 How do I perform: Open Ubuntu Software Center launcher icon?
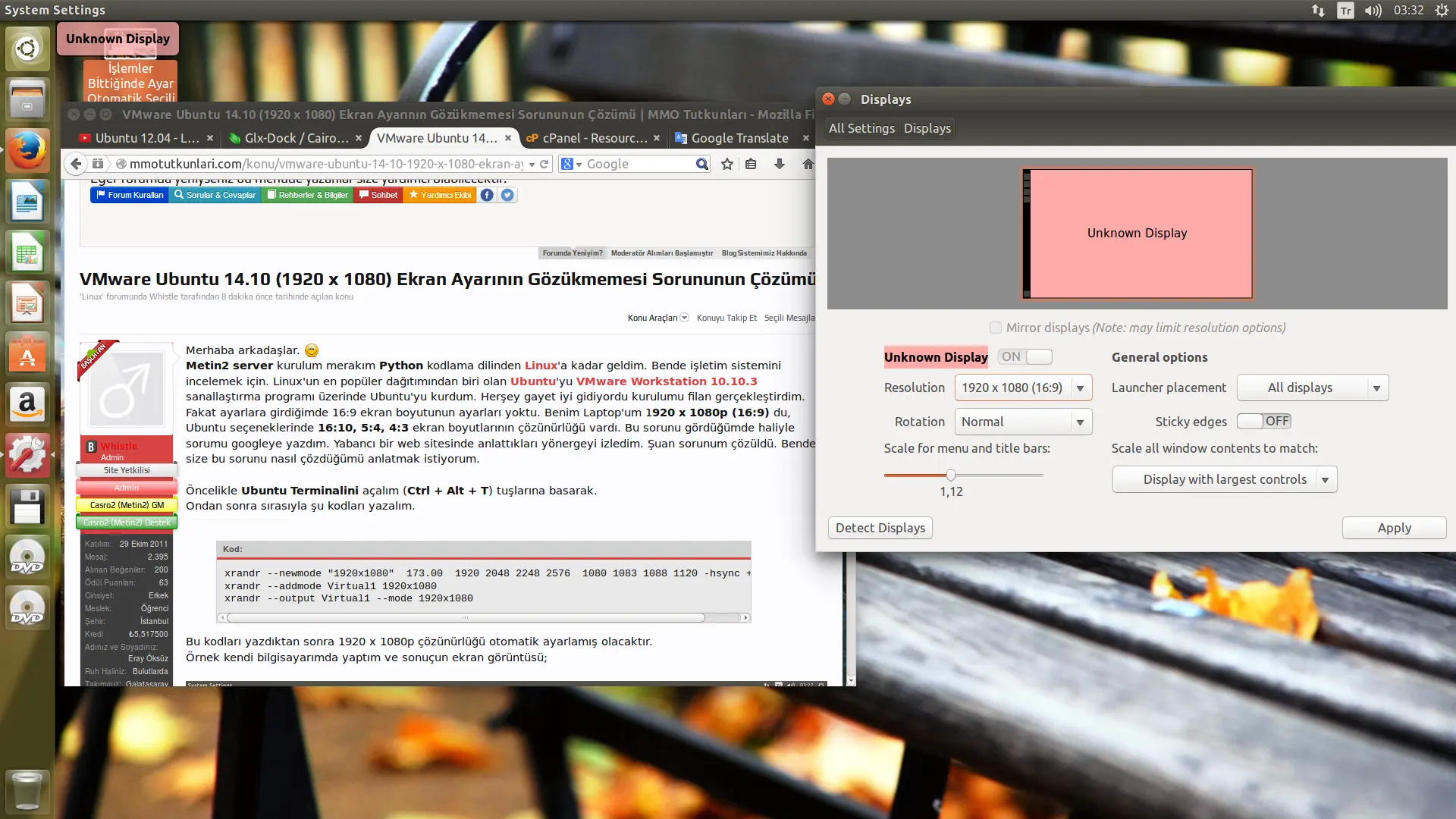tap(27, 353)
